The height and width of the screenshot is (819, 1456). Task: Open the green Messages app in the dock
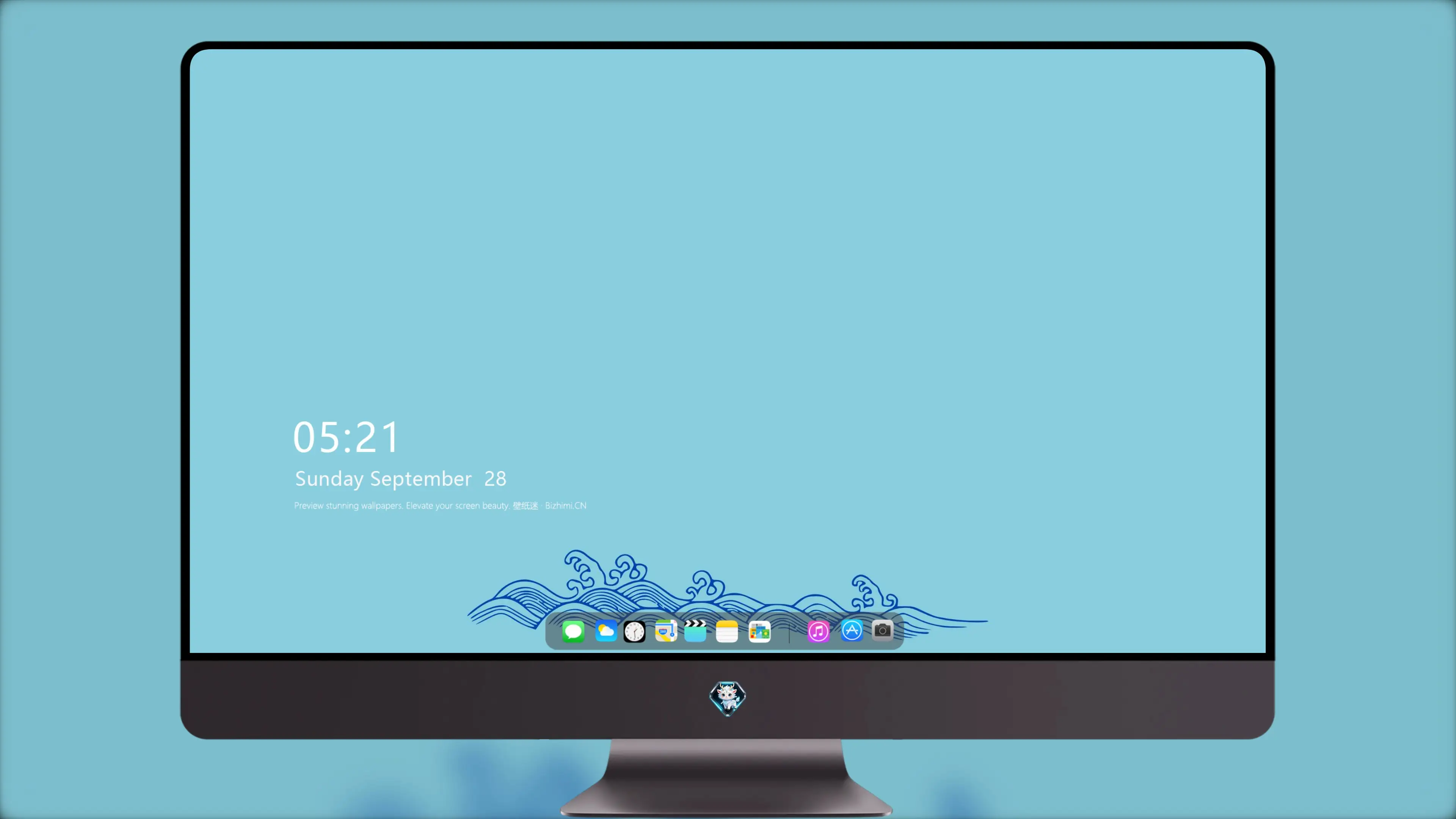(573, 631)
